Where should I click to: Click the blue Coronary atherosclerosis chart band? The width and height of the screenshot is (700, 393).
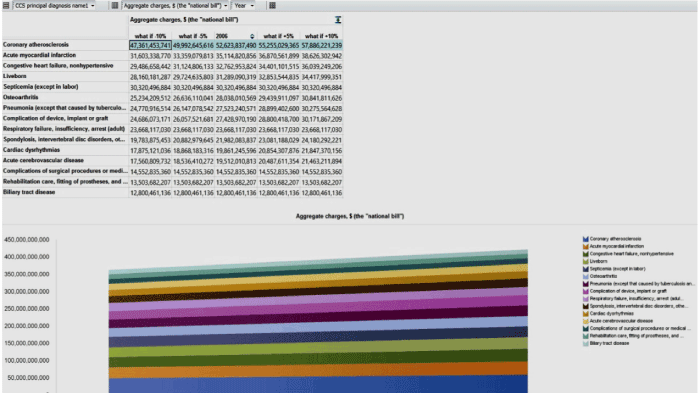318,385
